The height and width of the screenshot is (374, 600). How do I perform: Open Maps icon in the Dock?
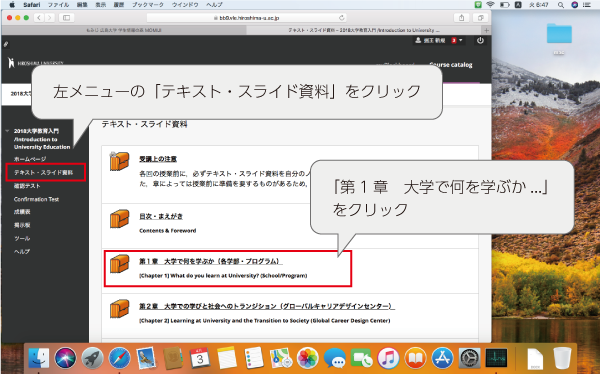[280, 358]
